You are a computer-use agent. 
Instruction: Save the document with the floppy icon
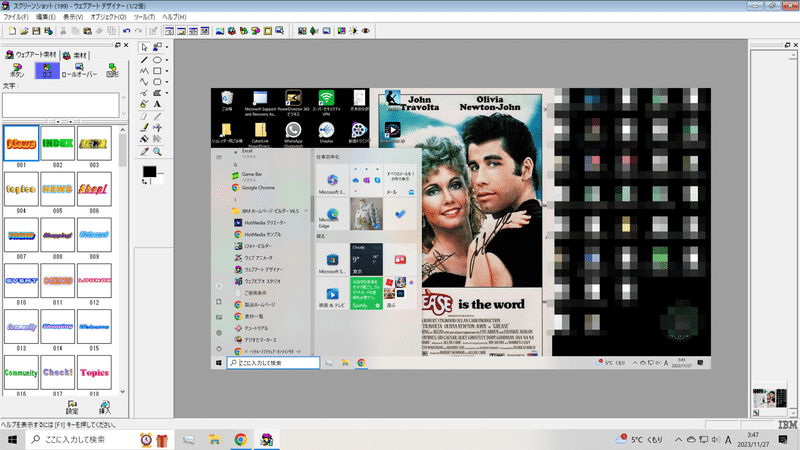pos(36,31)
